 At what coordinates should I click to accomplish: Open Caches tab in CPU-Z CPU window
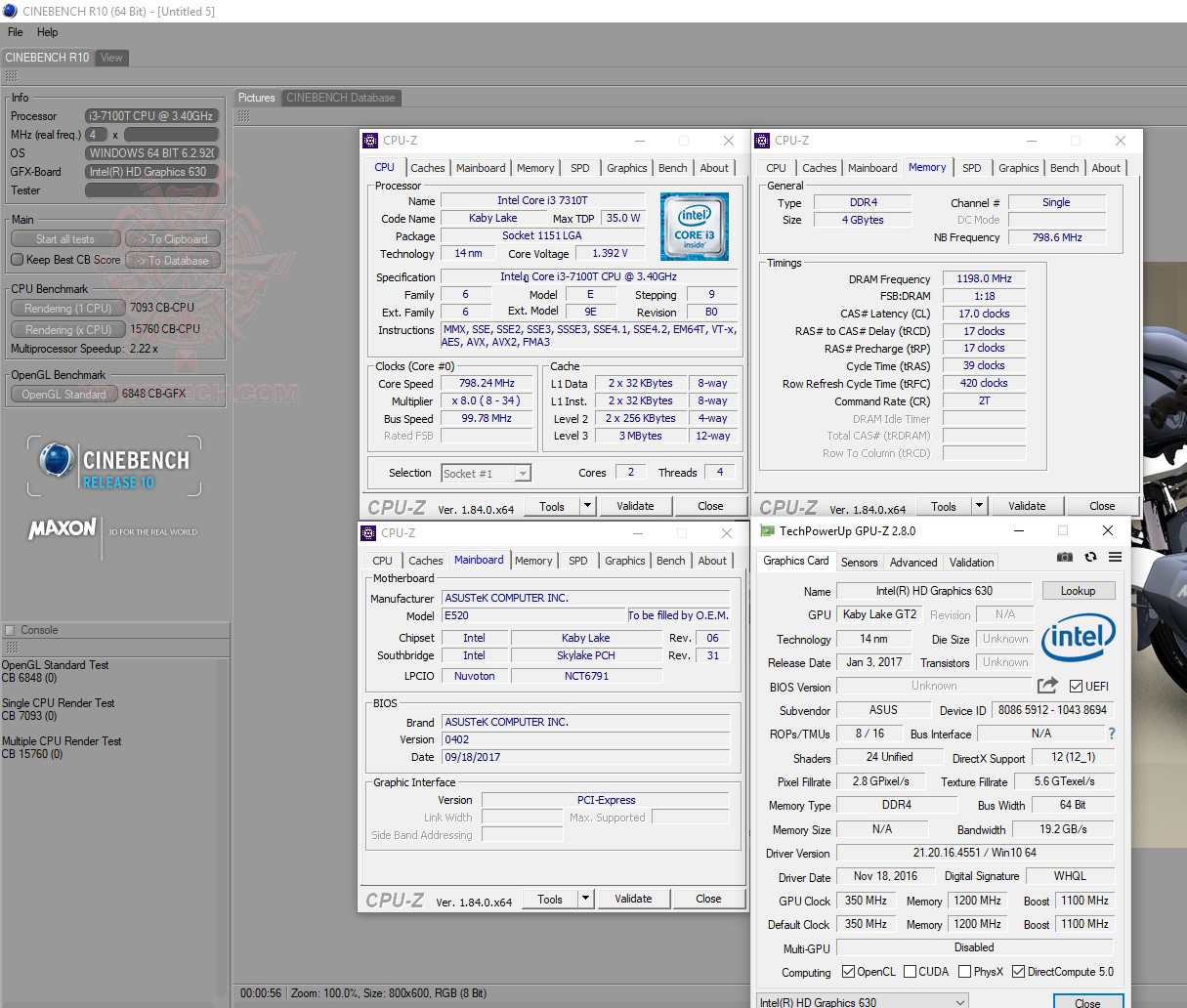[428, 168]
